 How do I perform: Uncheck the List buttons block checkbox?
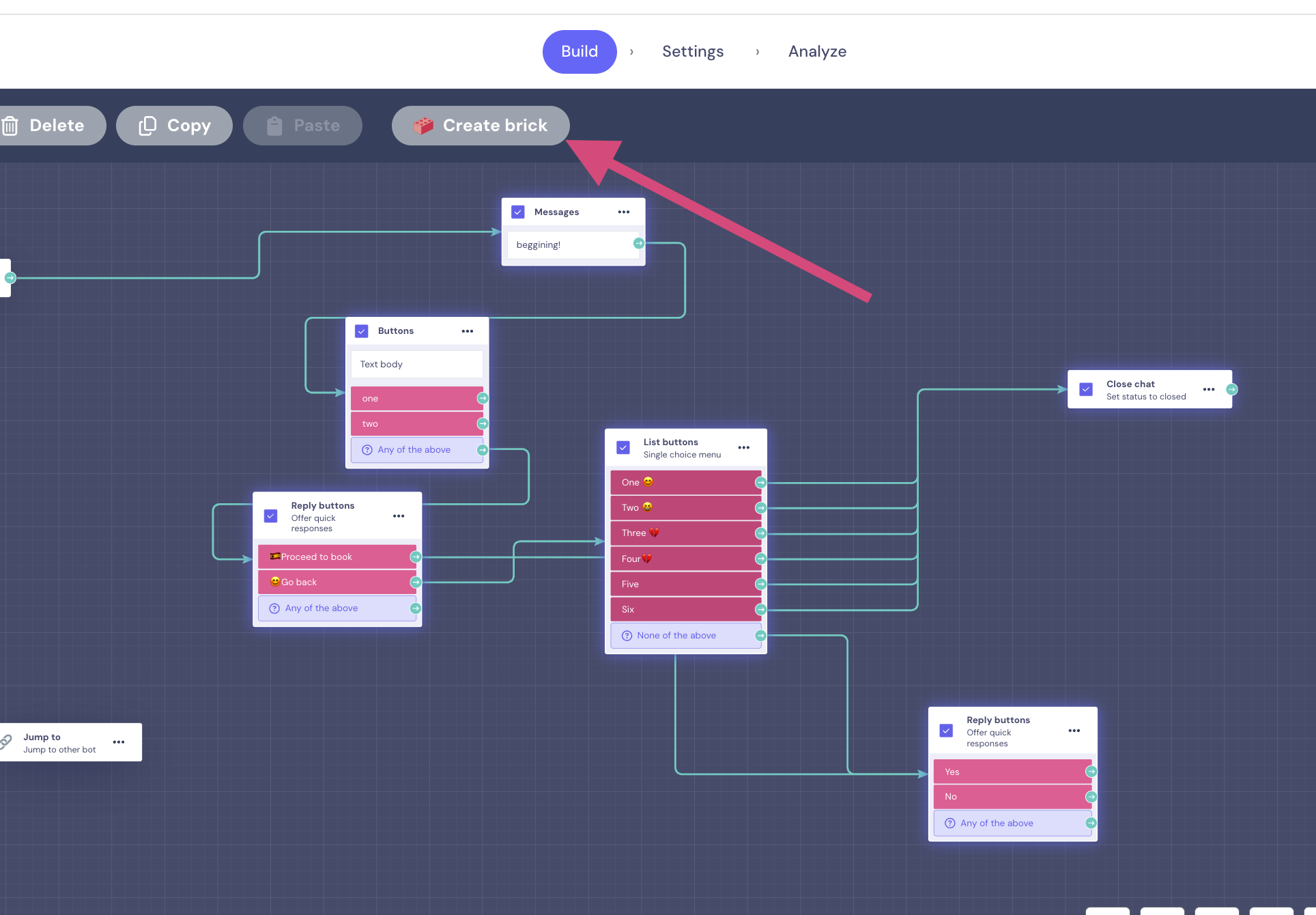(623, 448)
